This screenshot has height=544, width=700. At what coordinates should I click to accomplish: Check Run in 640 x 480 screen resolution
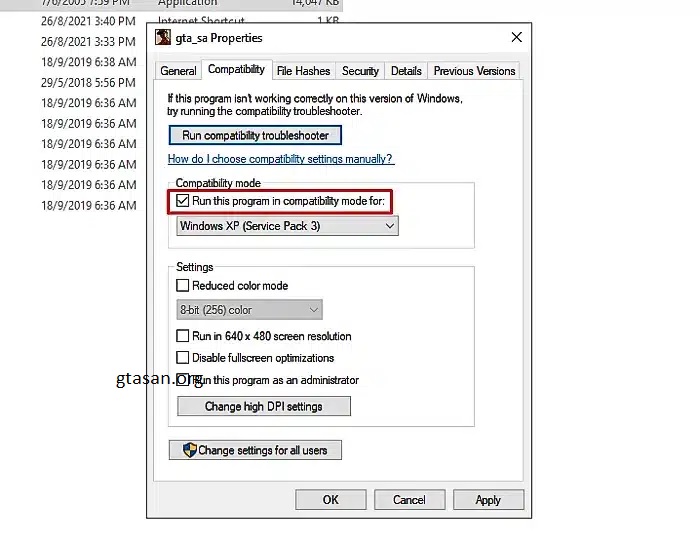(183, 336)
